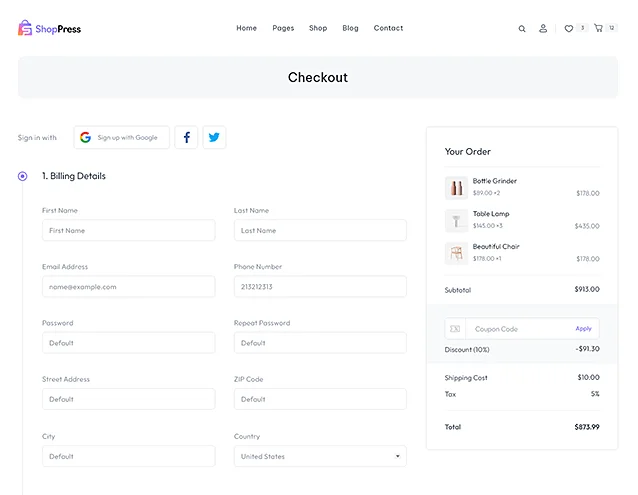Open the shopping cart icon
Screen dimensions: 638x495
coord(598,28)
